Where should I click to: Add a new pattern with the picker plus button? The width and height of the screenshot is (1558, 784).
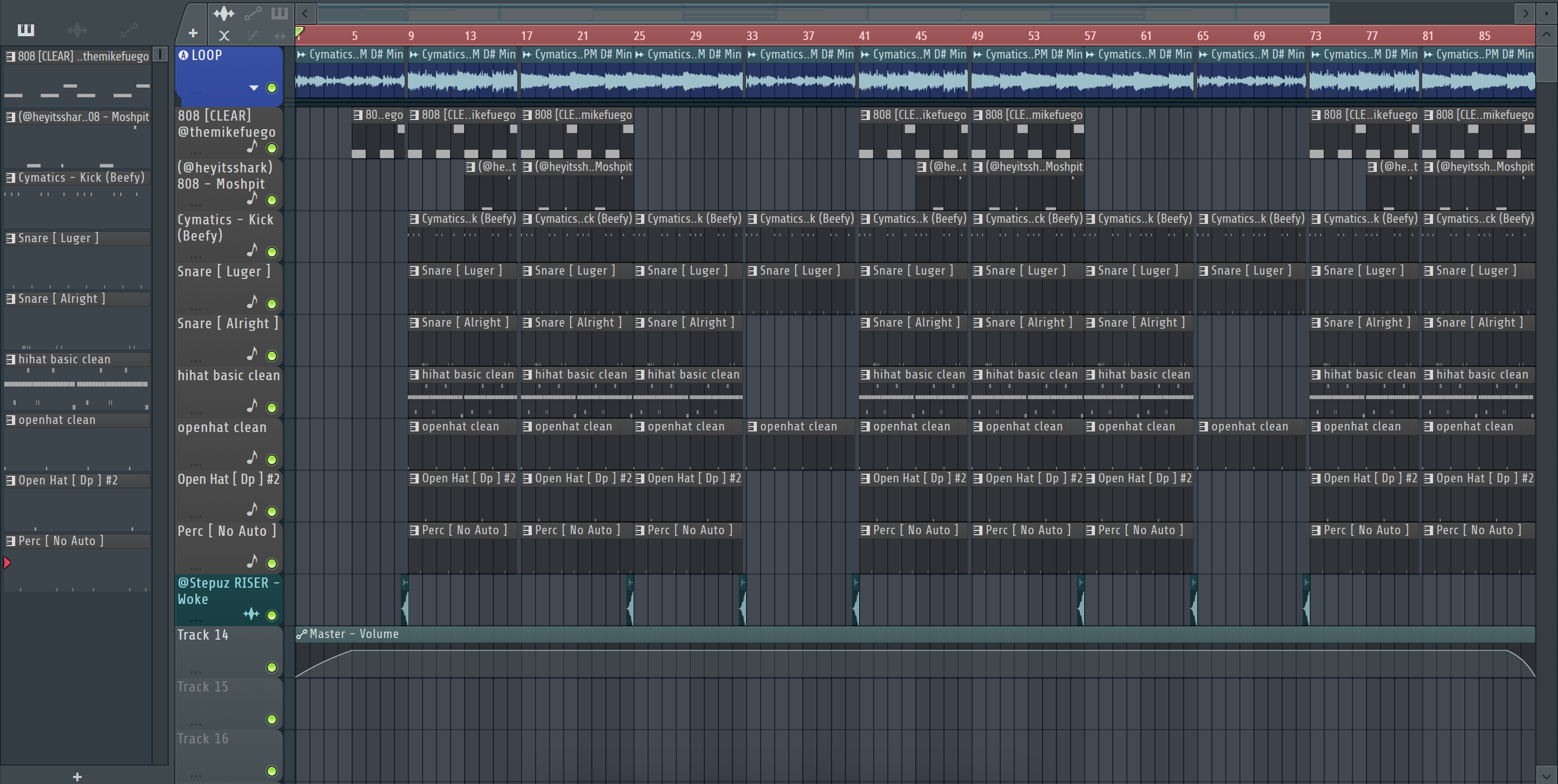point(77,777)
